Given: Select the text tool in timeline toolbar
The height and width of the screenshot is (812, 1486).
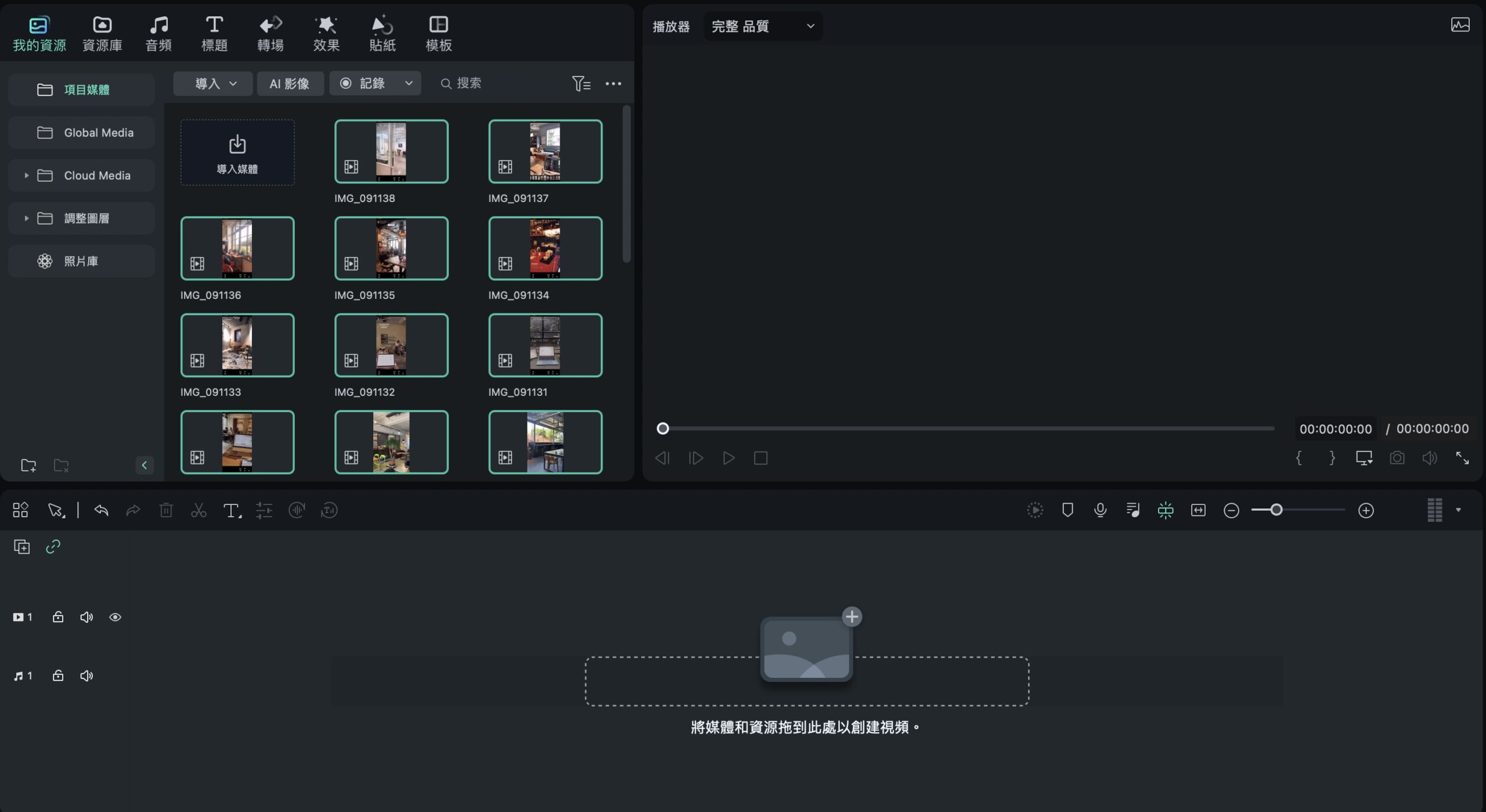Looking at the screenshot, I should click(x=232, y=510).
